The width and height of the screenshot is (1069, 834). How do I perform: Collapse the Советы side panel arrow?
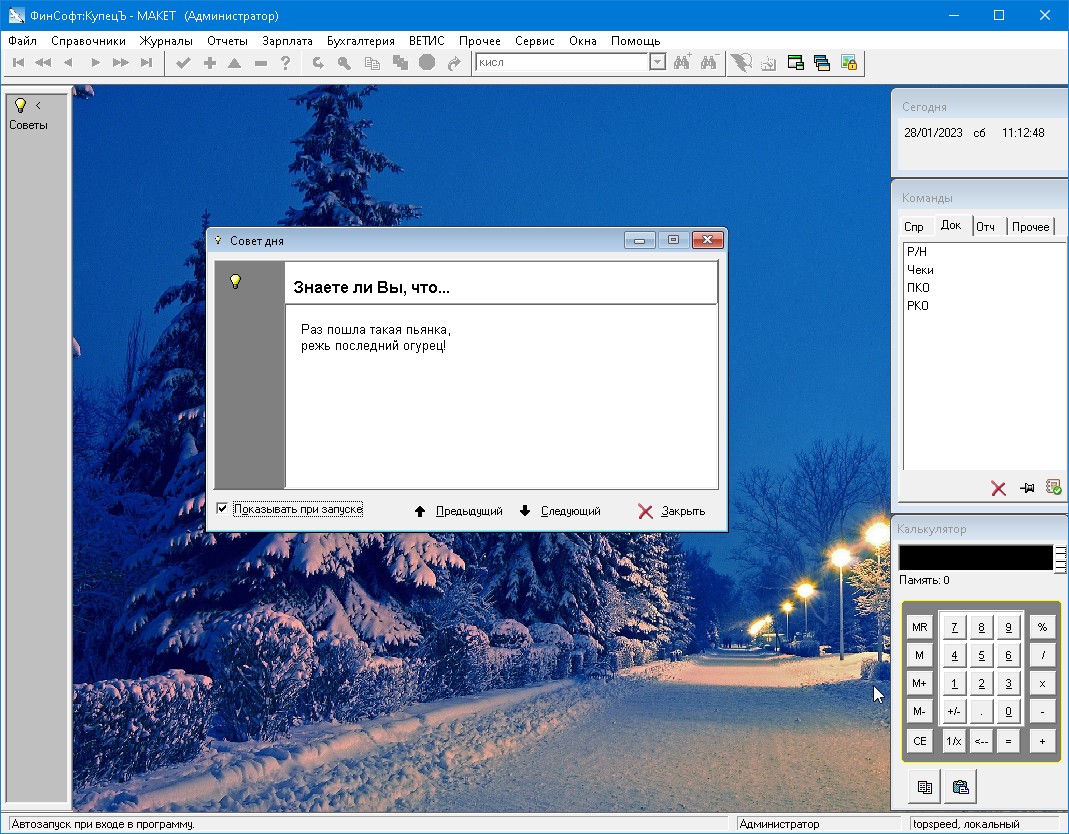[x=38, y=105]
